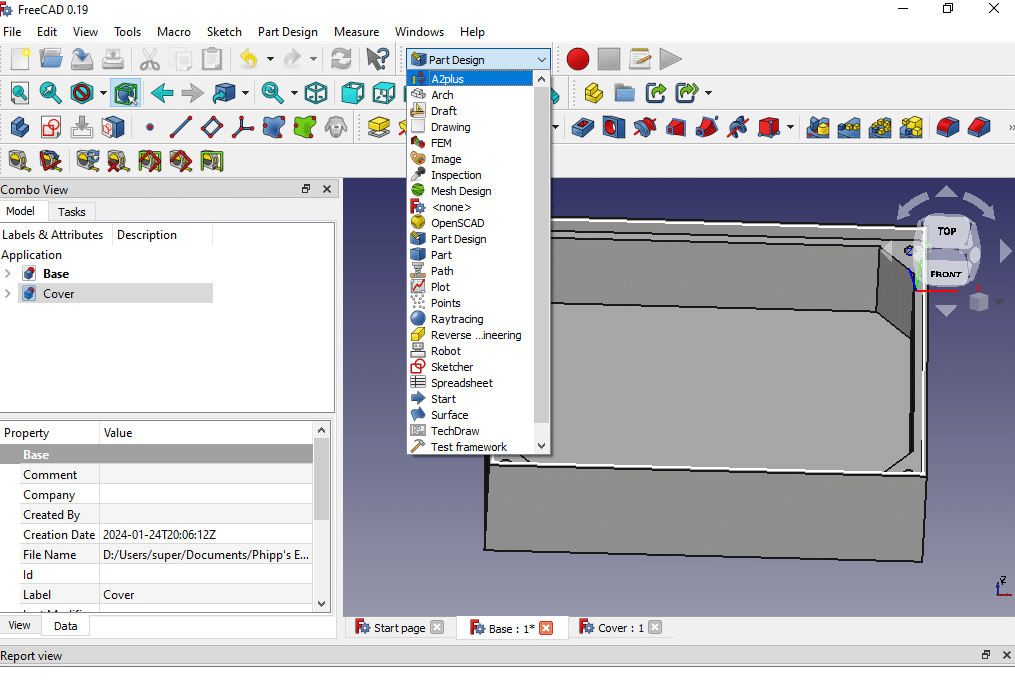1015x683 pixels.
Task: Select OpenSCAD workbench from list
Action: click(x=470, y=223)
